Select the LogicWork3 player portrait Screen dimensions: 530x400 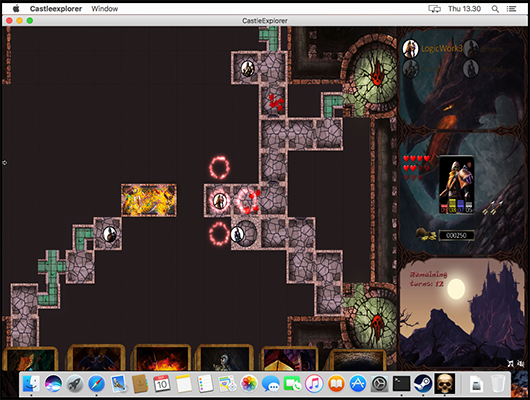(x=410, y=49)
